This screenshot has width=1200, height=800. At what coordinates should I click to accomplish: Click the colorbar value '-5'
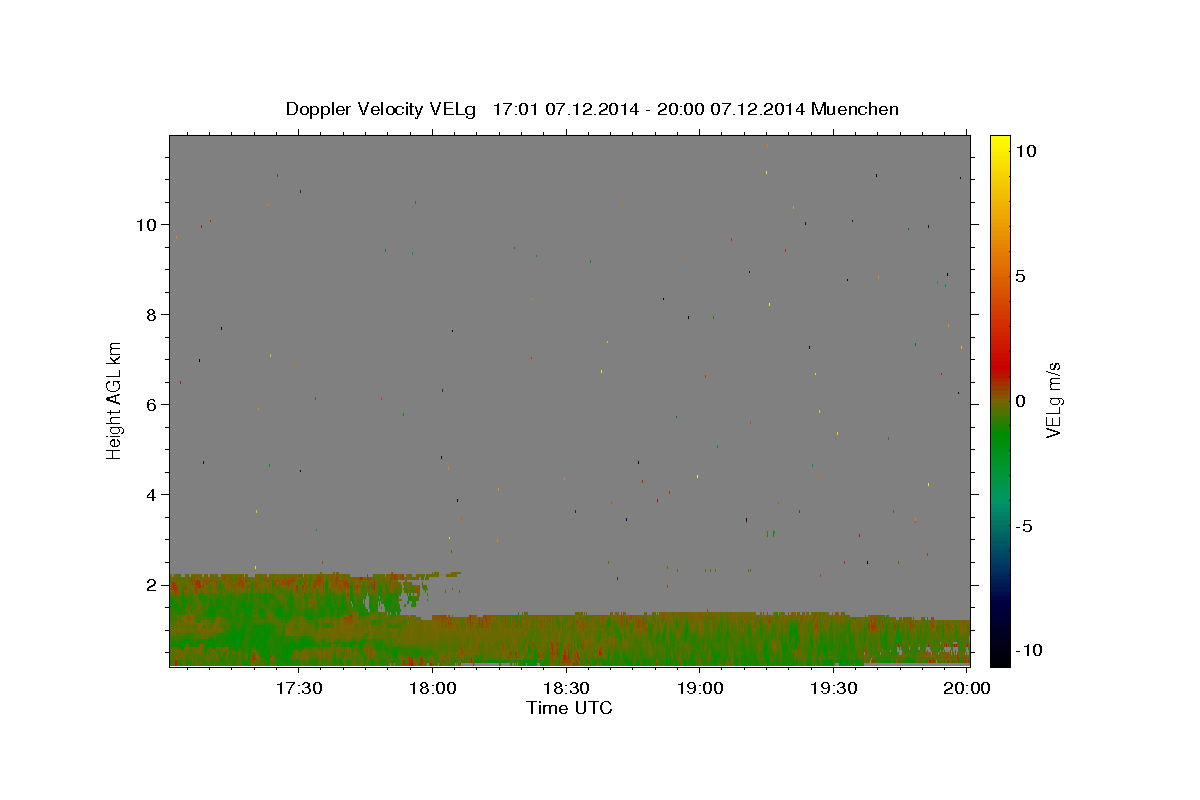(x=1023, y=526)
